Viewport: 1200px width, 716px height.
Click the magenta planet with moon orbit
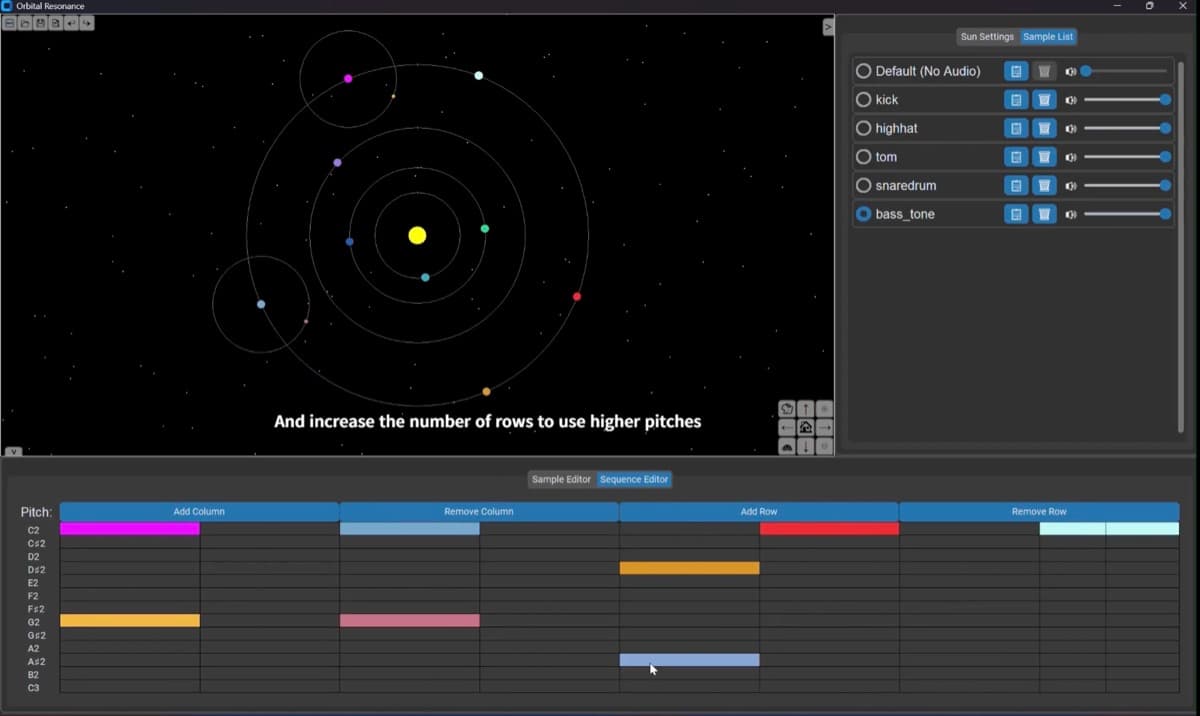(x=348, y=78)
